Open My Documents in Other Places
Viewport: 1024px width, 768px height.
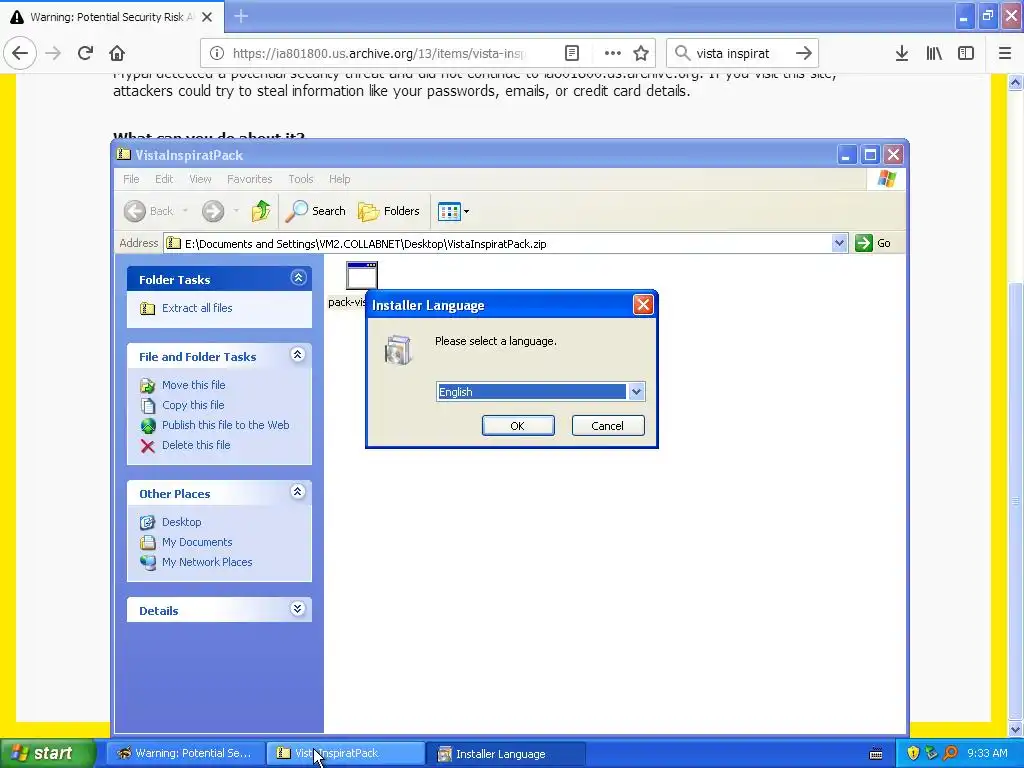point(197,542)
